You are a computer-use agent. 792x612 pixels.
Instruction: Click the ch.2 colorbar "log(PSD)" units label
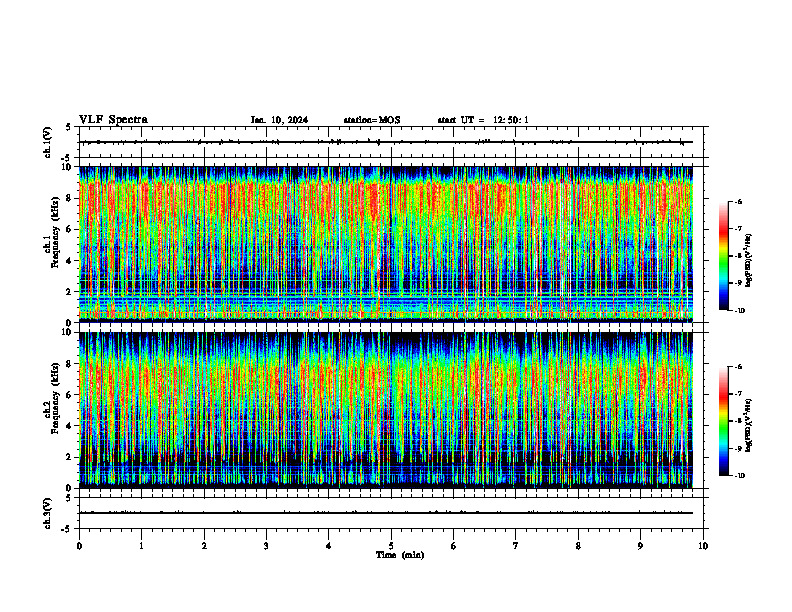(x=749, y=425)
